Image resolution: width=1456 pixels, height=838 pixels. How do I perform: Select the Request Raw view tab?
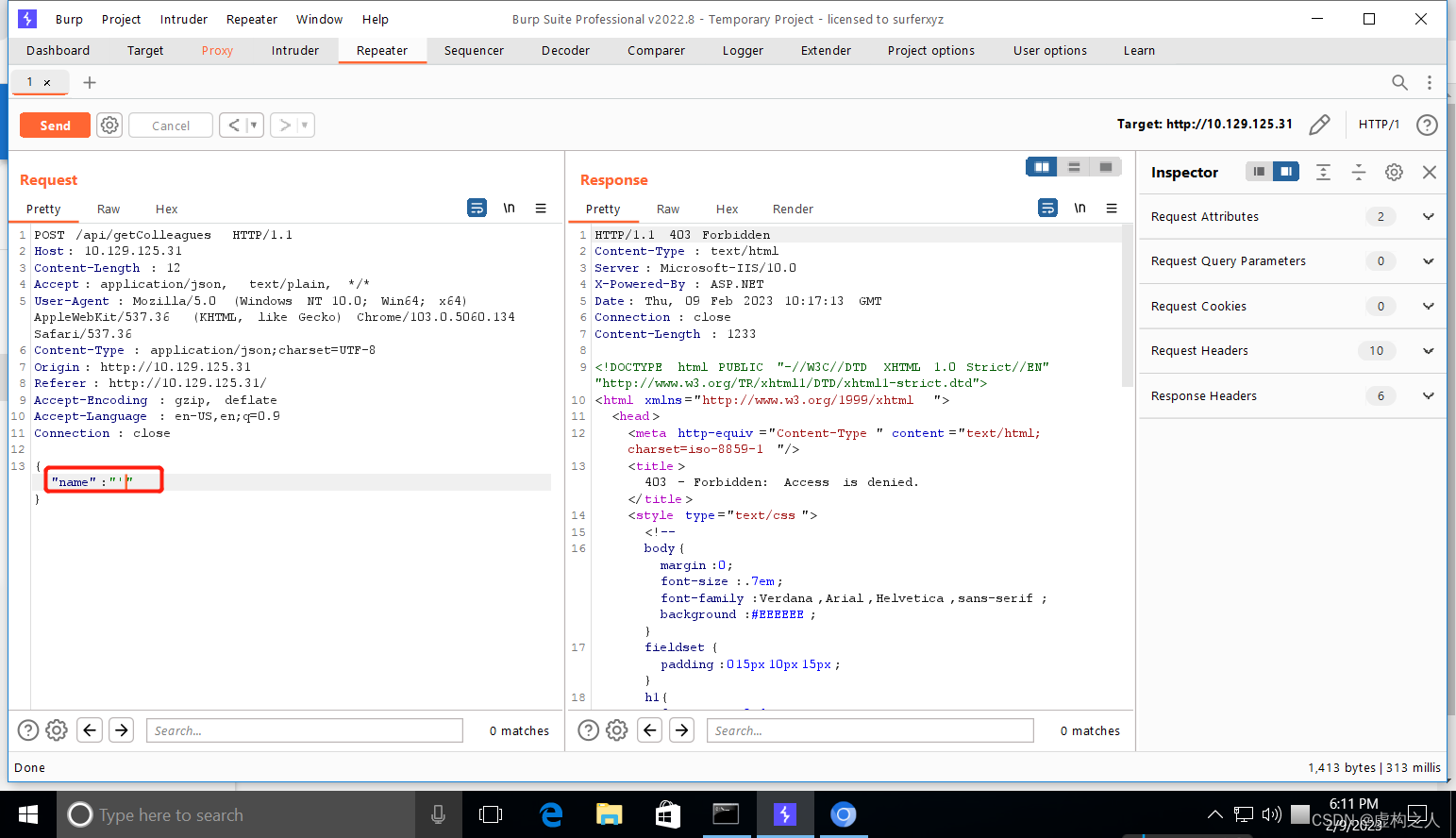pyautogui.click(x=109, y=209)
